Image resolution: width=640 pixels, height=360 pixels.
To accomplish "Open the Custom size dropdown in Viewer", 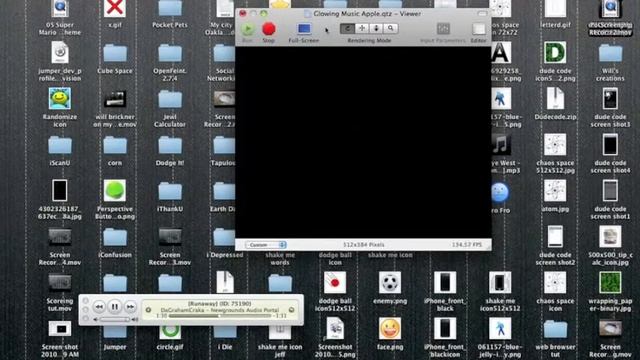I will (266, 245).
